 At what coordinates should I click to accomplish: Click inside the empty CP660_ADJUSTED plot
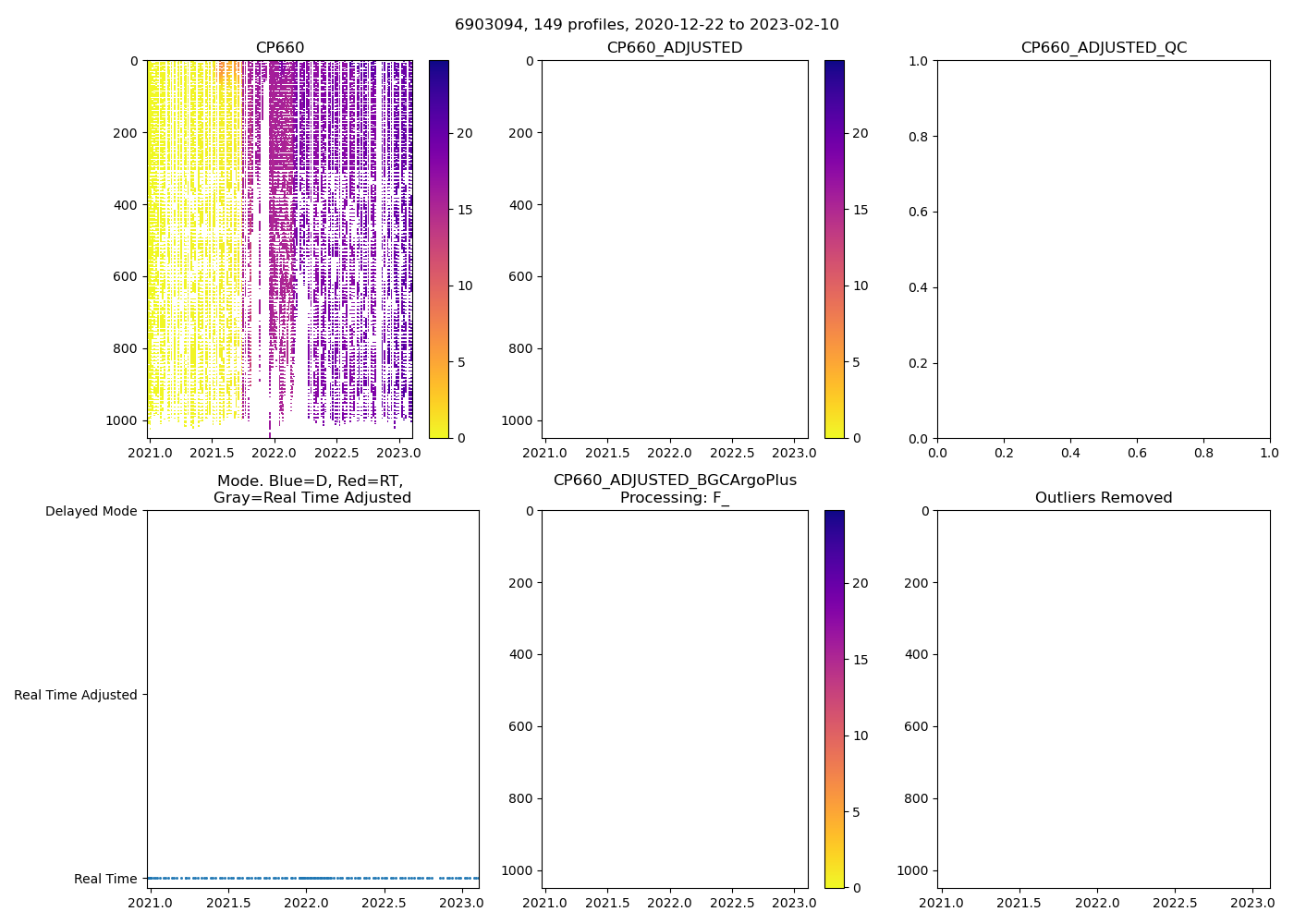click(674, 249)
